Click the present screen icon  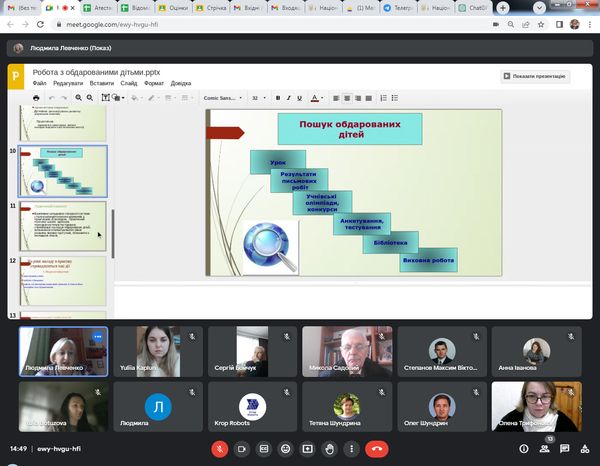[308, 449]
